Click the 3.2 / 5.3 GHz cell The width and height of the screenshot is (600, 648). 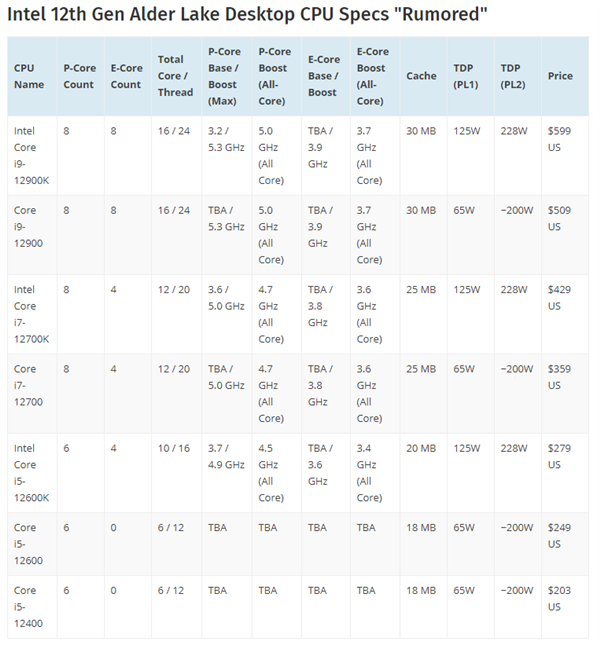(226, 138)
